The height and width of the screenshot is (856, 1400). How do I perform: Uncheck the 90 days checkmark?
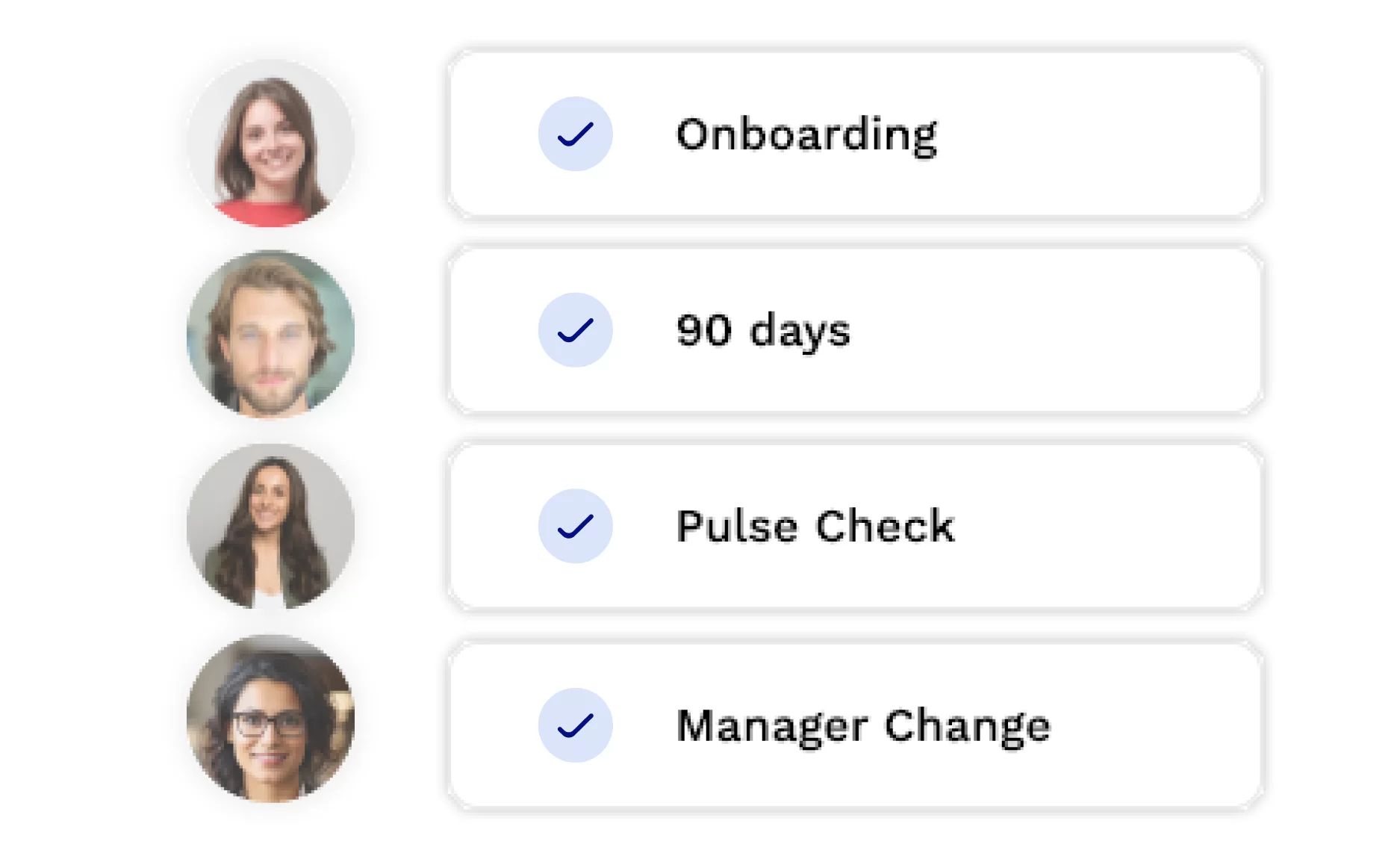pos(575,329)
